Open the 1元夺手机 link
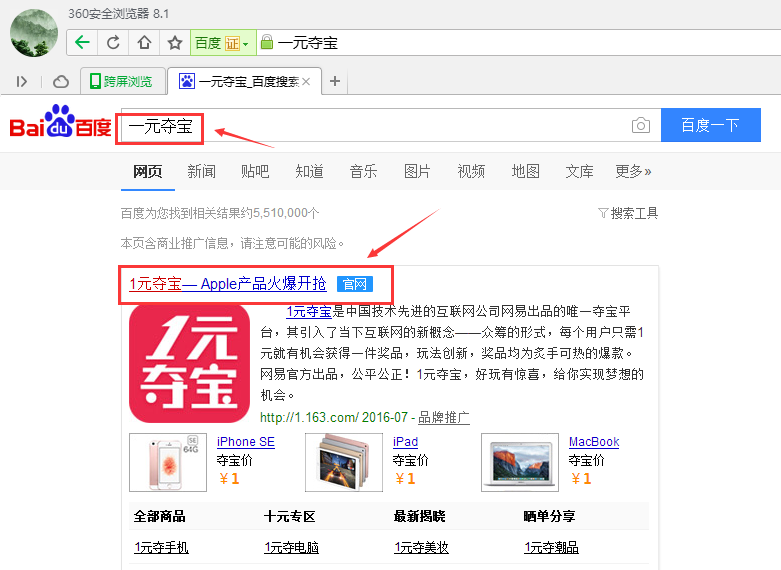Screen dimensions: 781x570 click(161, 548)
